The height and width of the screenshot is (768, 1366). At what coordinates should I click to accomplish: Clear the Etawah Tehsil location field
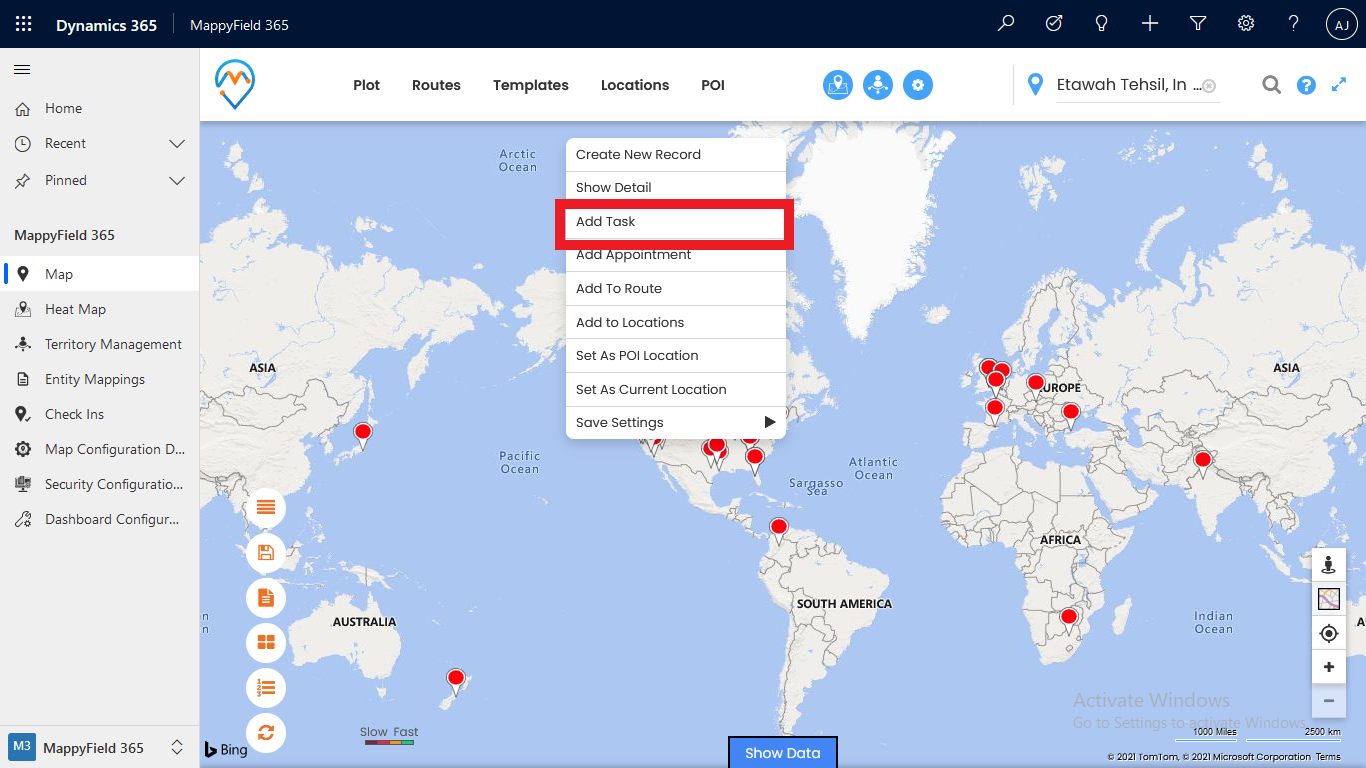click(x=1209, y=86)
